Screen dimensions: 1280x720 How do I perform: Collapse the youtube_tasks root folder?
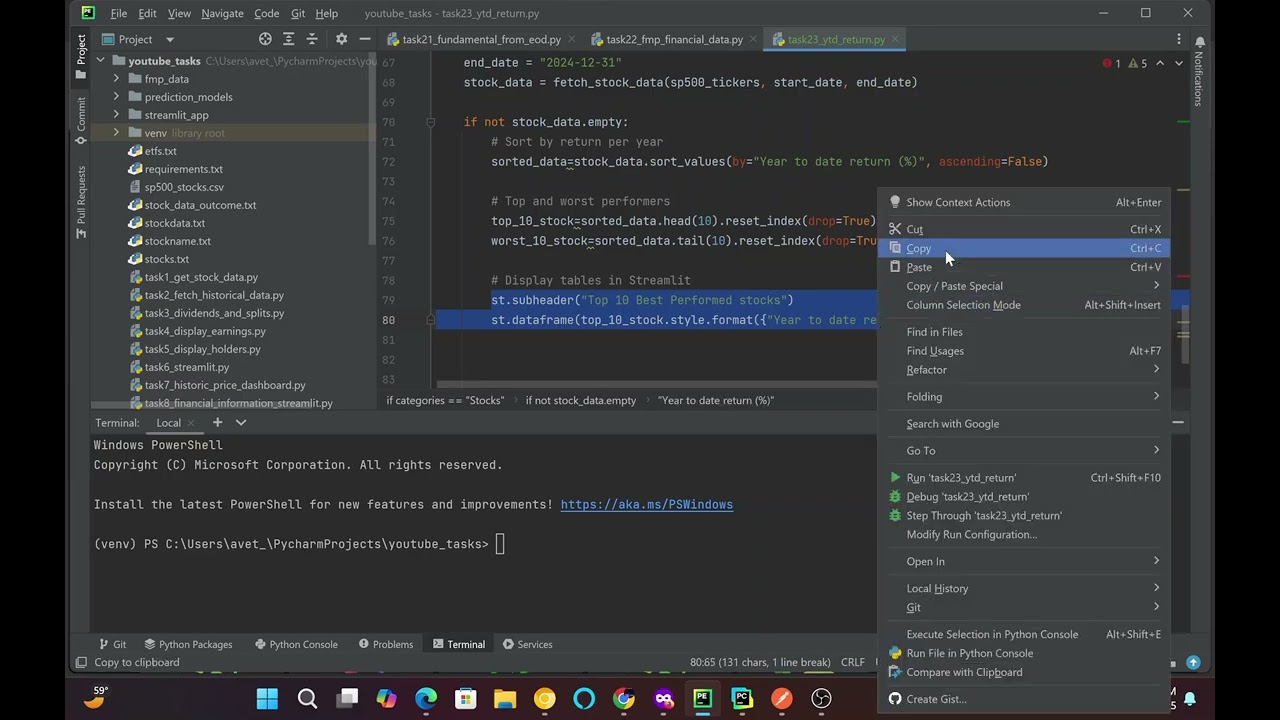coord(100,61)
